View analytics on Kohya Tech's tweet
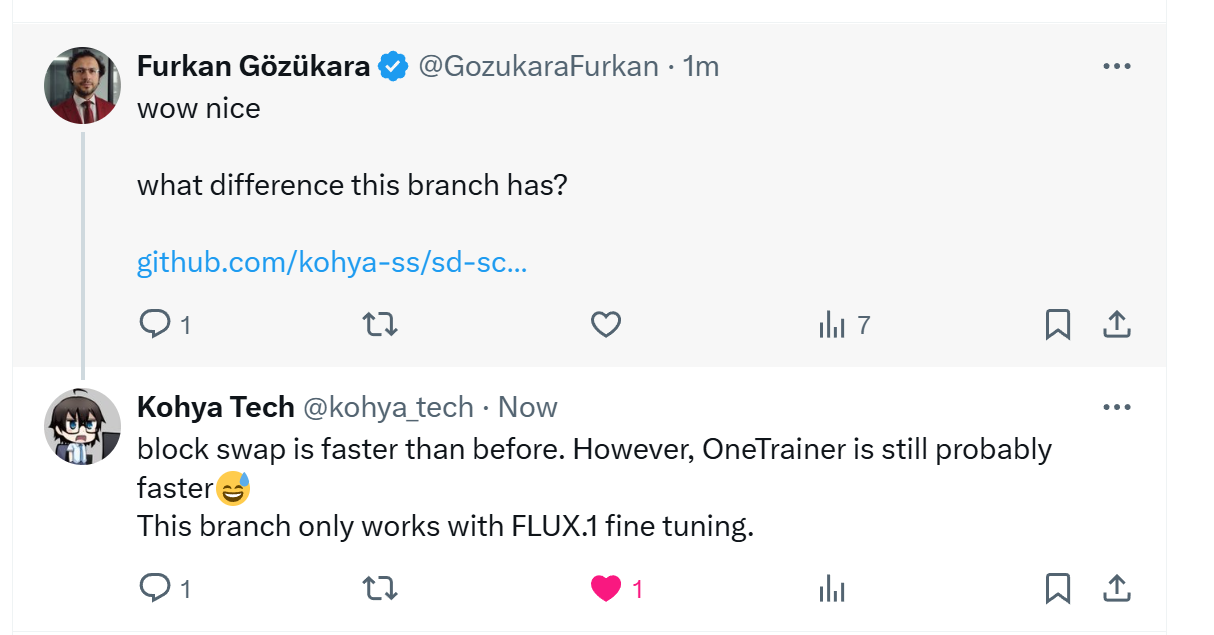The image size is (1214, 635). [x=833, y=588]
